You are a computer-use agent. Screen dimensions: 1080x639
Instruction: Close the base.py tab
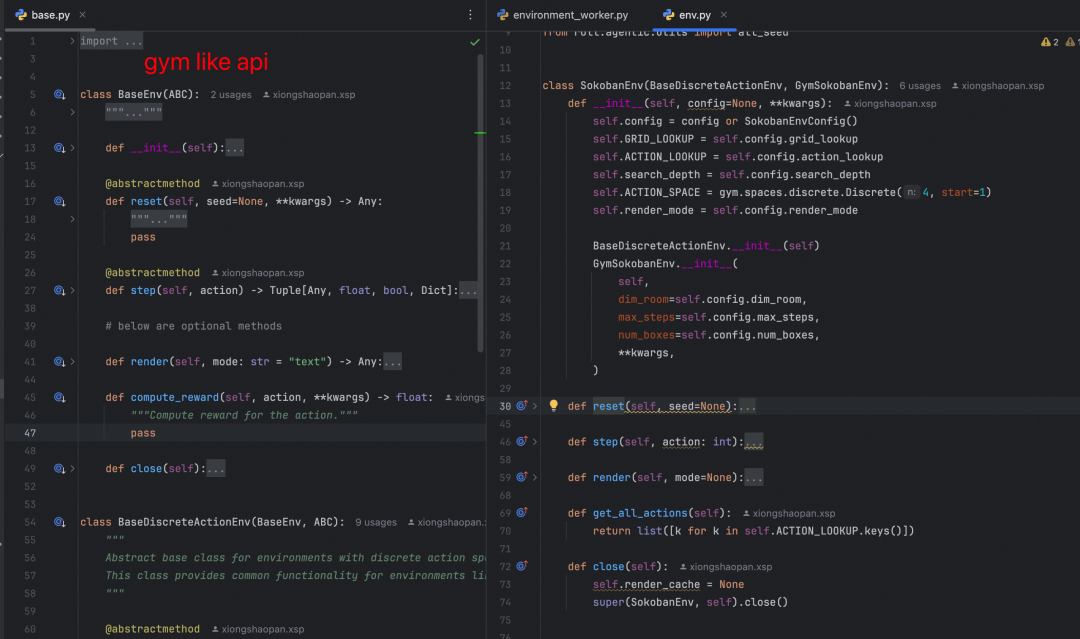(82, 15)
